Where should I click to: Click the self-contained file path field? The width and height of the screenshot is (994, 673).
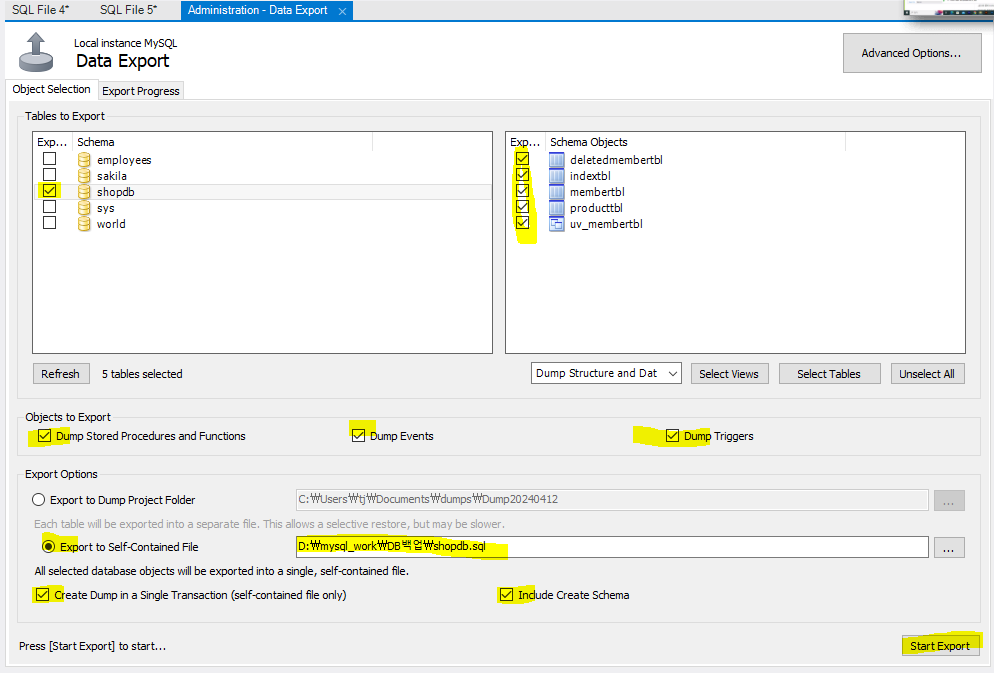click(612, 547)
